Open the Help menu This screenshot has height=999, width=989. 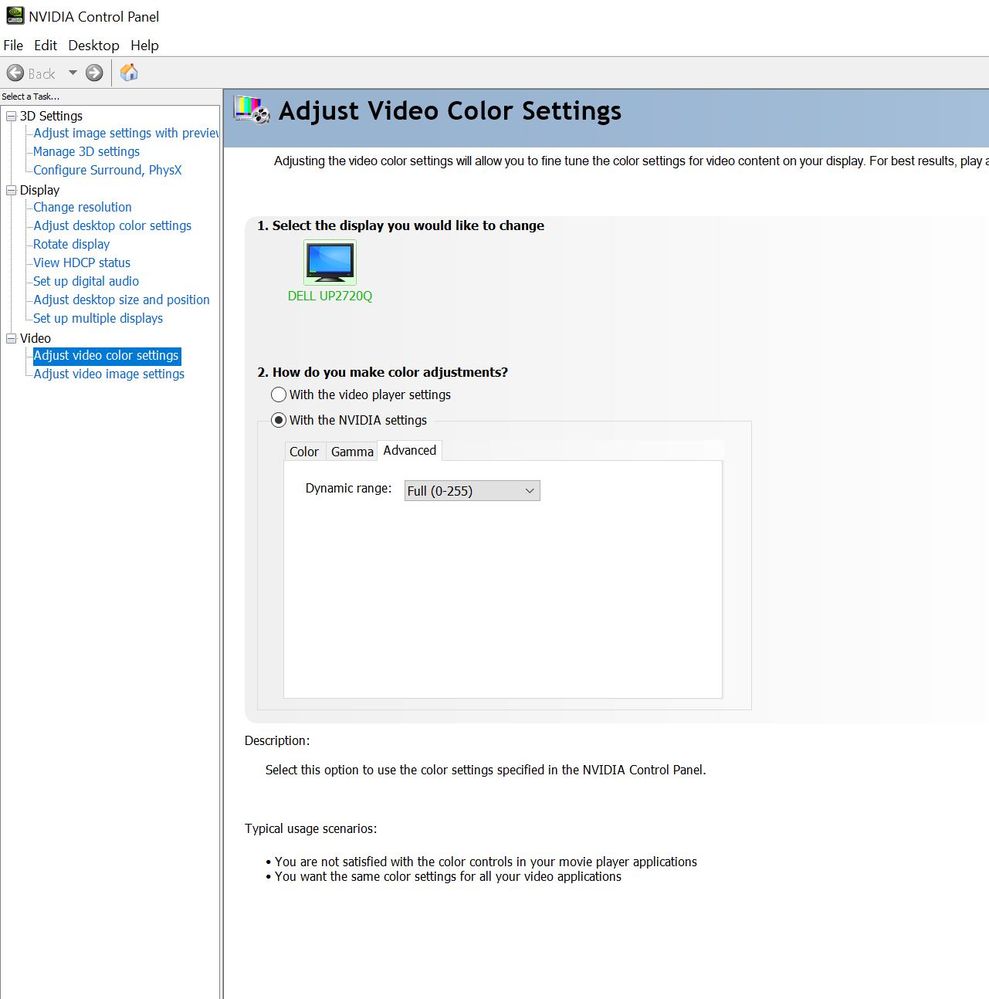pyautogui.click(x=145, y=45)
